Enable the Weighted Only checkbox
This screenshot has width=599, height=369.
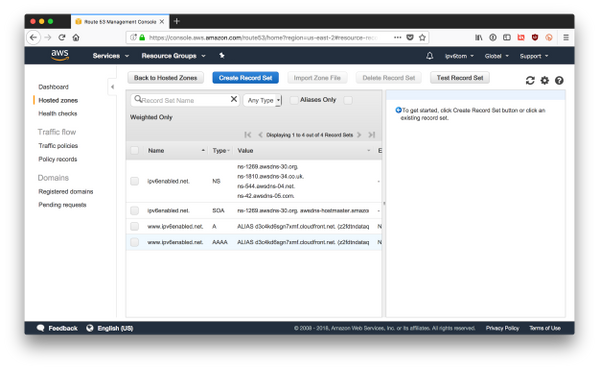(348, 100)
